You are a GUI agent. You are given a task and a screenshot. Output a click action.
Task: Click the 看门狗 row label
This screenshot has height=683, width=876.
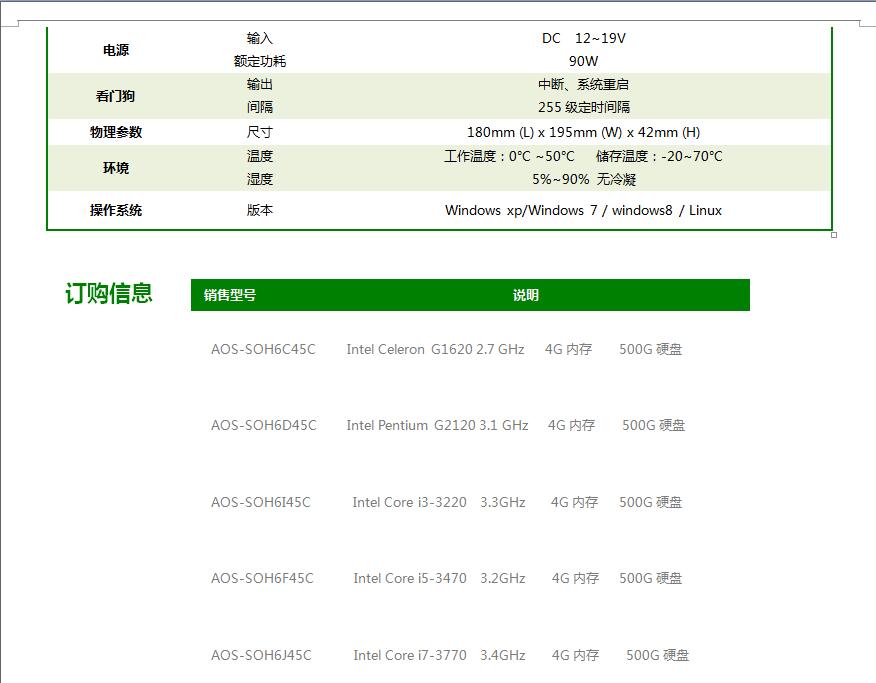coord(116,96)
